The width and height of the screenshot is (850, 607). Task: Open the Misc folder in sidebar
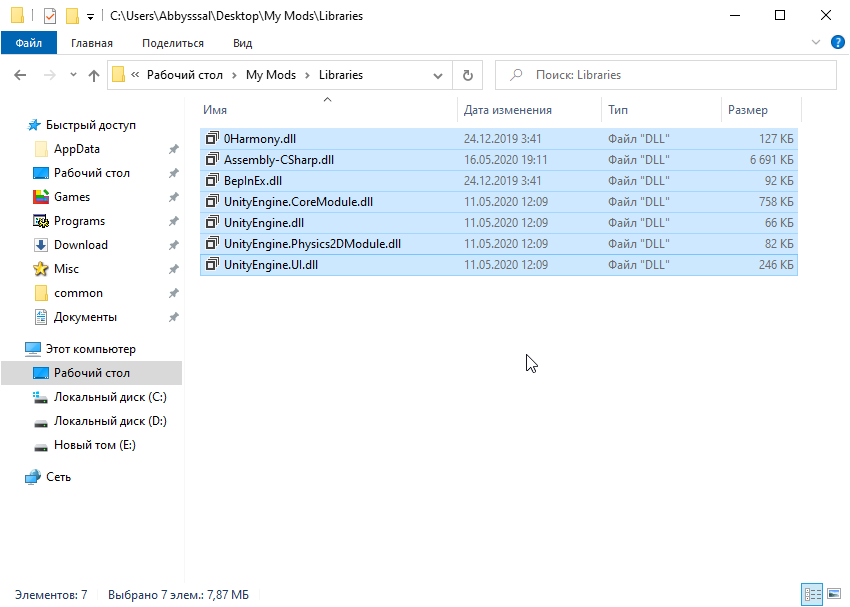(66, 269)
